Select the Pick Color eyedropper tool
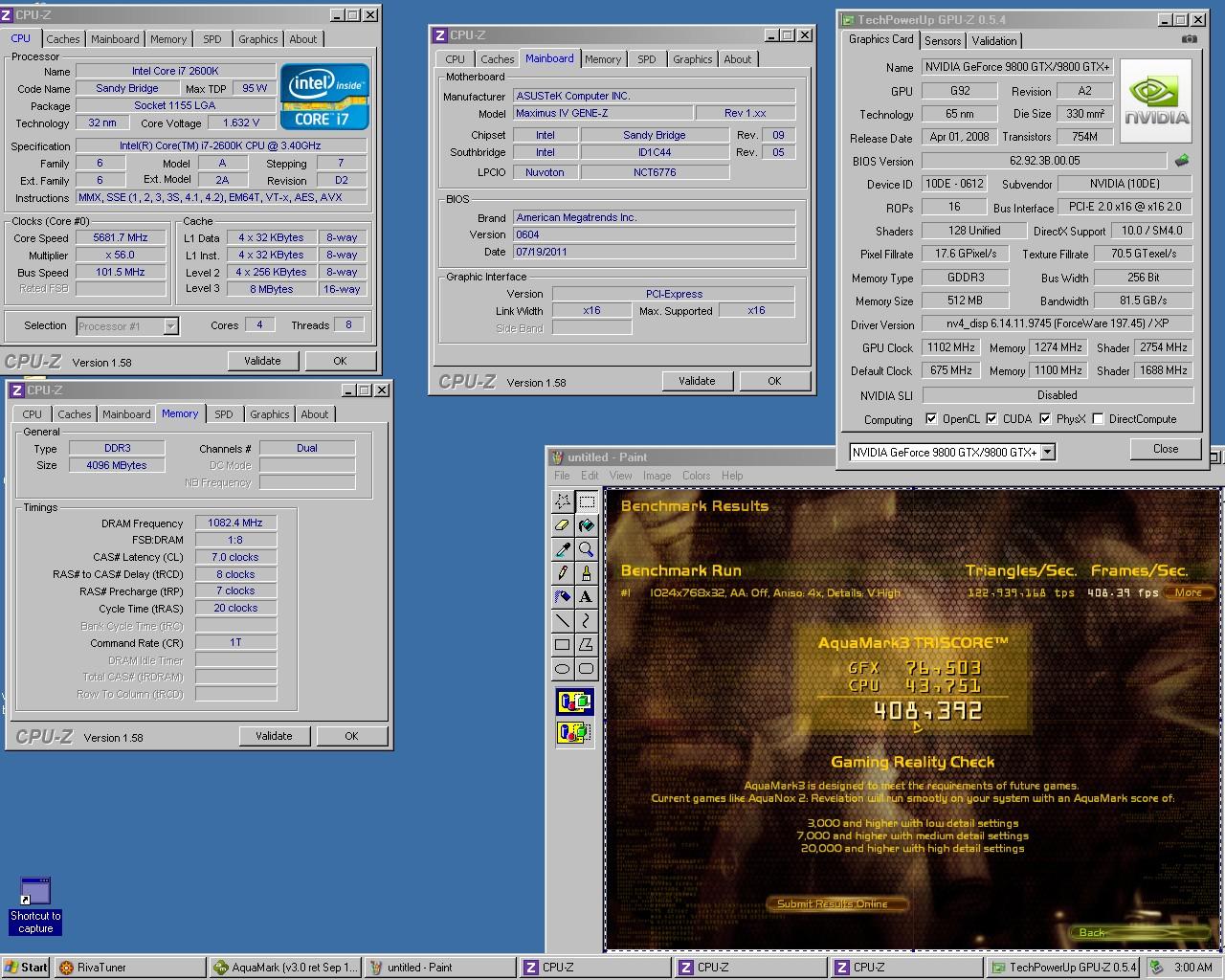The image size is (1225, 980). [563, 549]
